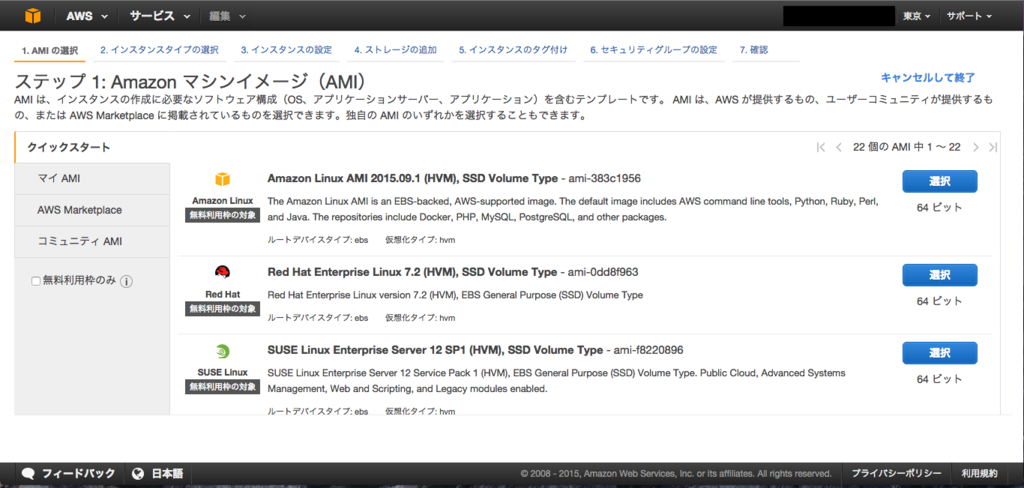Screen dimensions: 1024x488
Task: Go to 3. インスタンスの設定 tab
Action: tap(286, 50)
